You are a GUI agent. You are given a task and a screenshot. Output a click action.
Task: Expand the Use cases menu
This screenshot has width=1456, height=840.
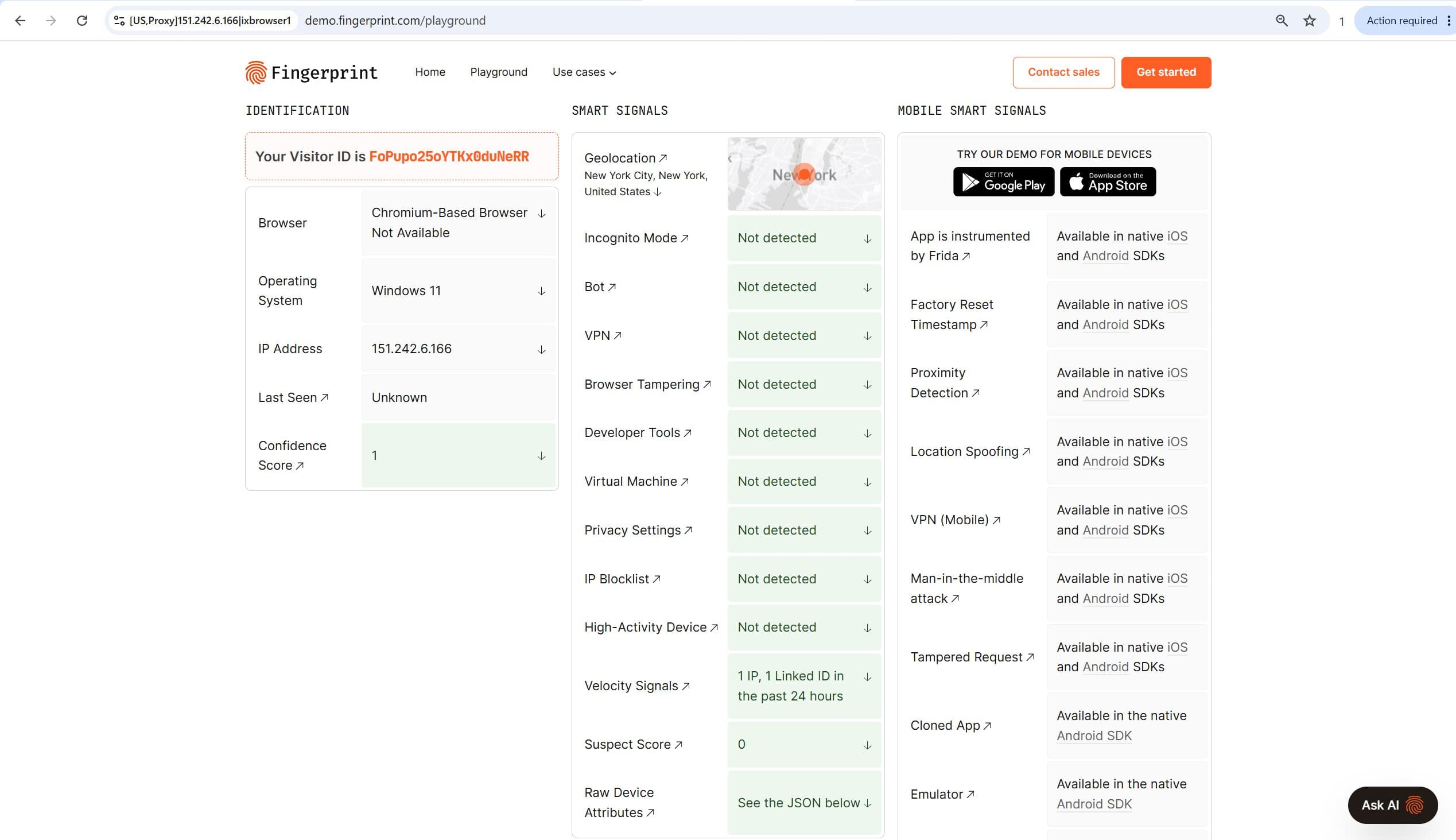(584, 72)
